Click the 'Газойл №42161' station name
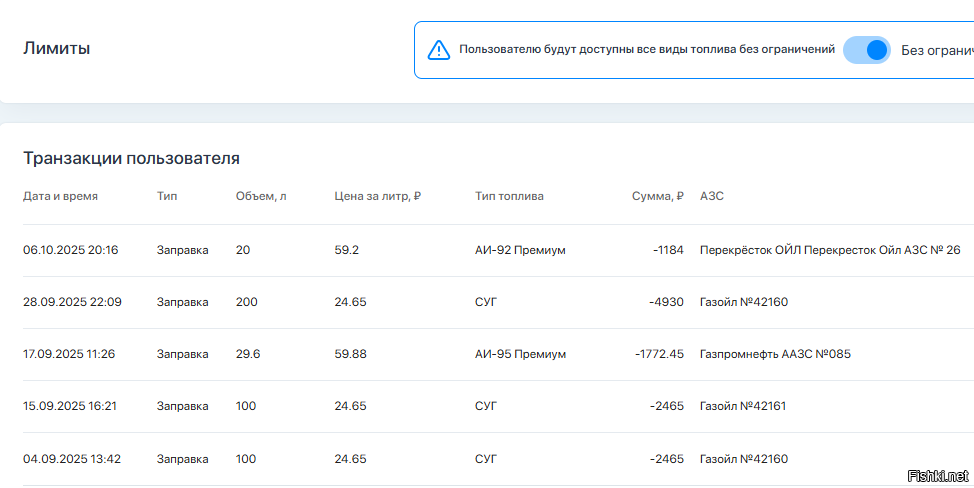Screen dimensions: 974x488 744,406
